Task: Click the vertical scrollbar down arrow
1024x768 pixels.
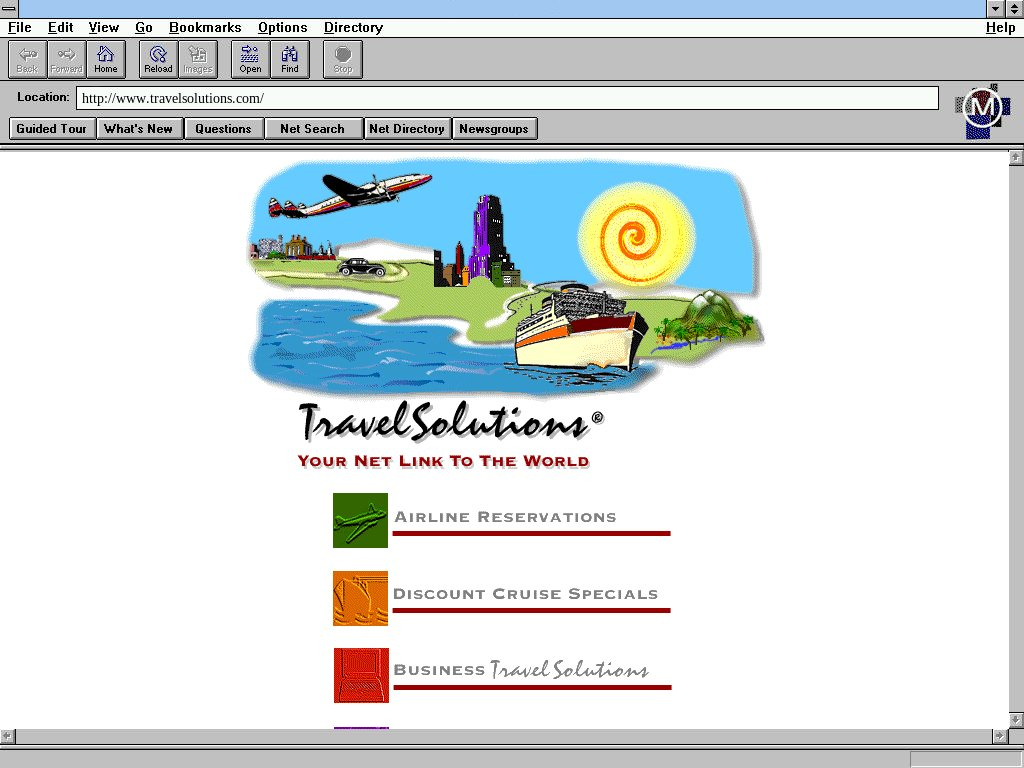Action: pos(1016,720)
